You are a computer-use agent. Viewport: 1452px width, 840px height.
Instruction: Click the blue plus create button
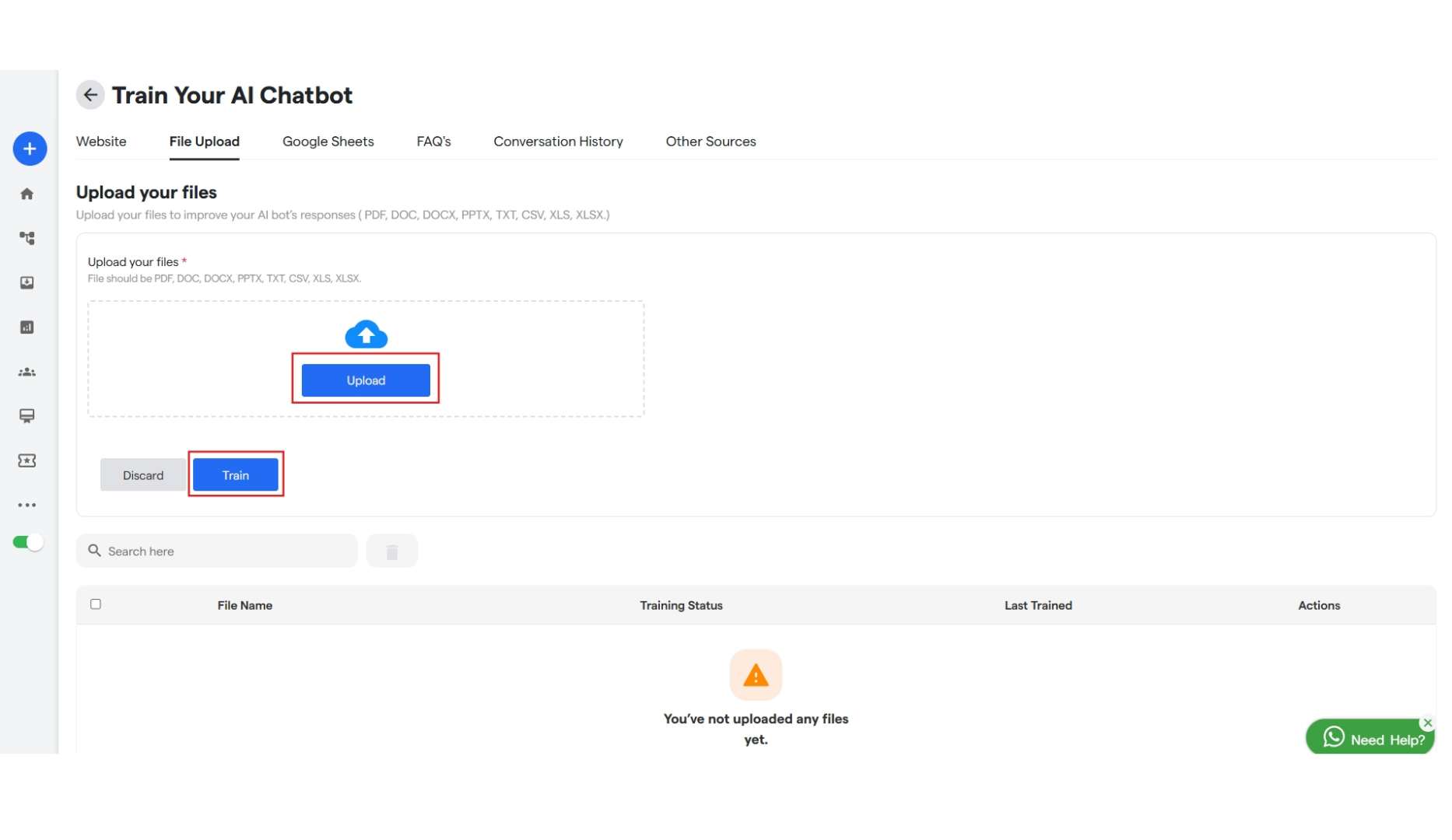30,149
